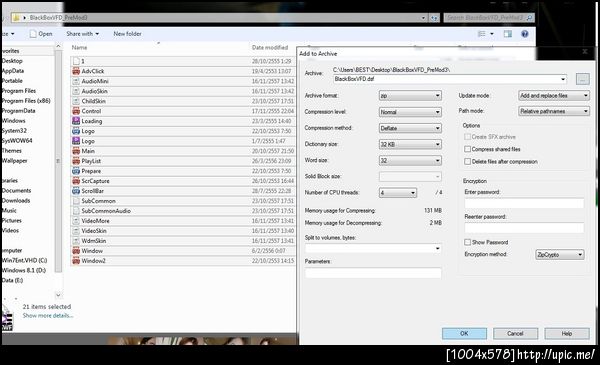Select the Main file icon
The height and width of the screenshot is (365, 600).
click(76, 151)
